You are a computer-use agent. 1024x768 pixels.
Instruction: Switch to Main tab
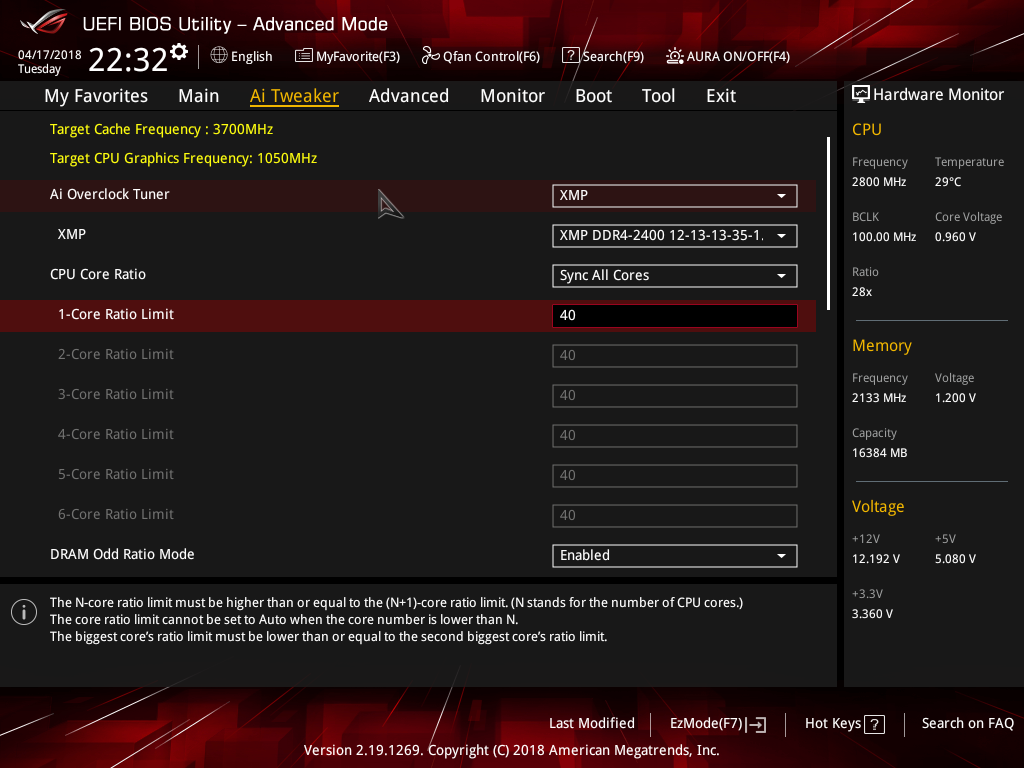pos(199,96)
